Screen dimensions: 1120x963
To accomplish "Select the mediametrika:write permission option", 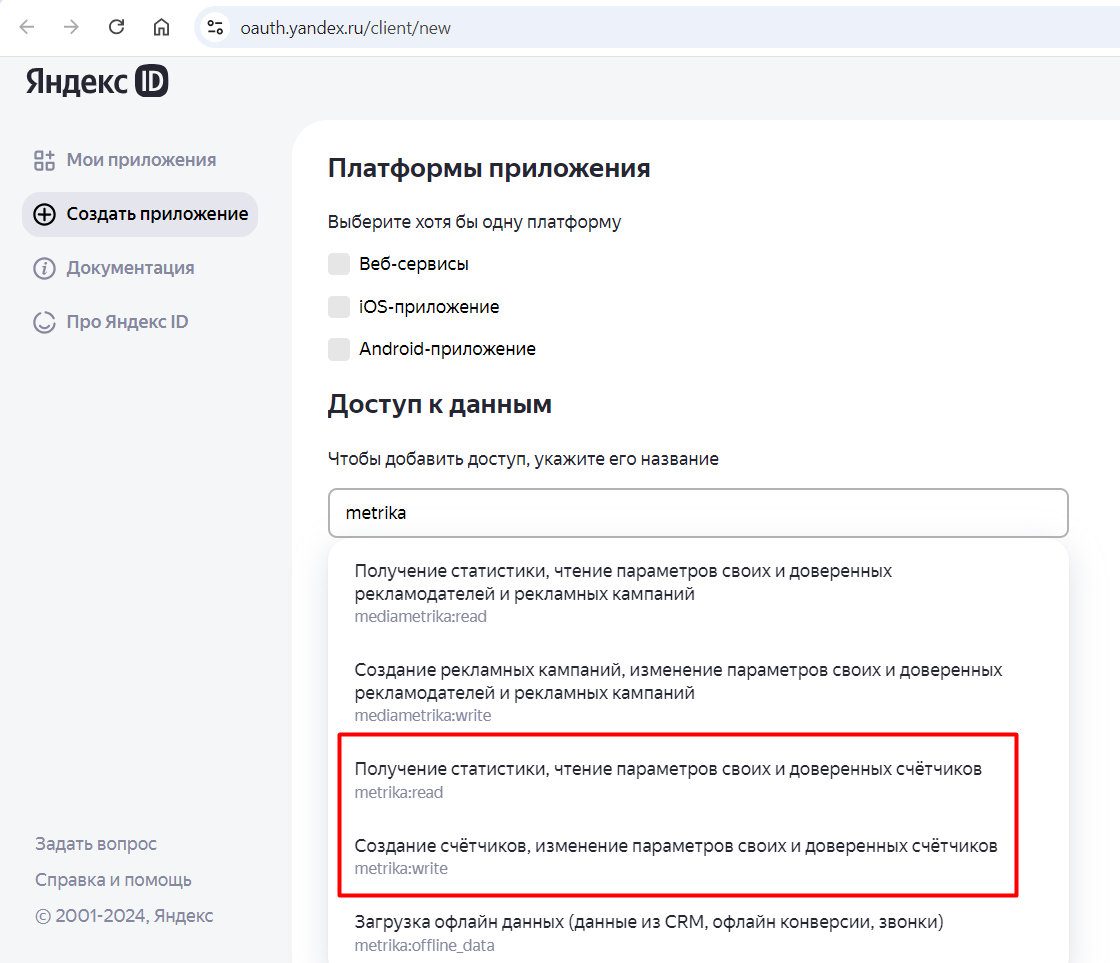I will (x=698, y=692).
